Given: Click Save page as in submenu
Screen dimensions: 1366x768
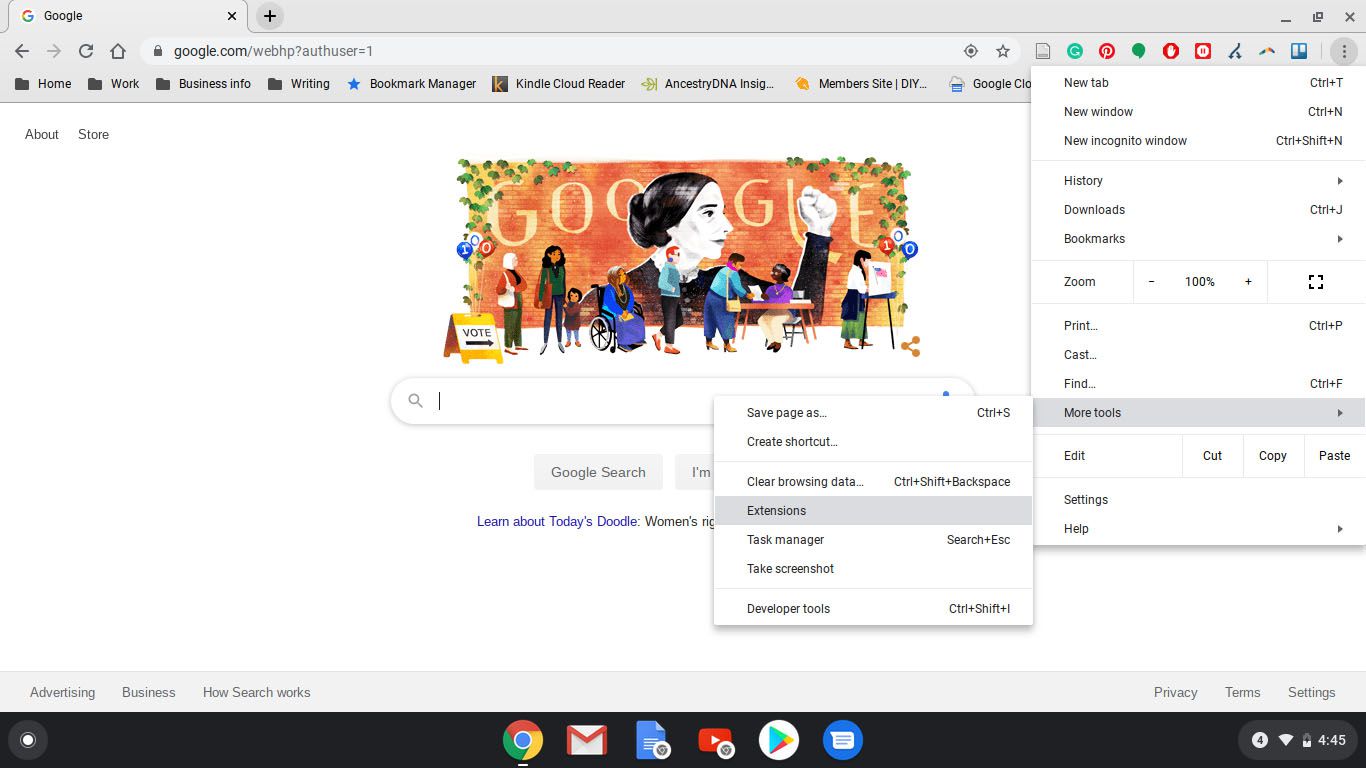Looking at the screenshot, I should [873, 413].
